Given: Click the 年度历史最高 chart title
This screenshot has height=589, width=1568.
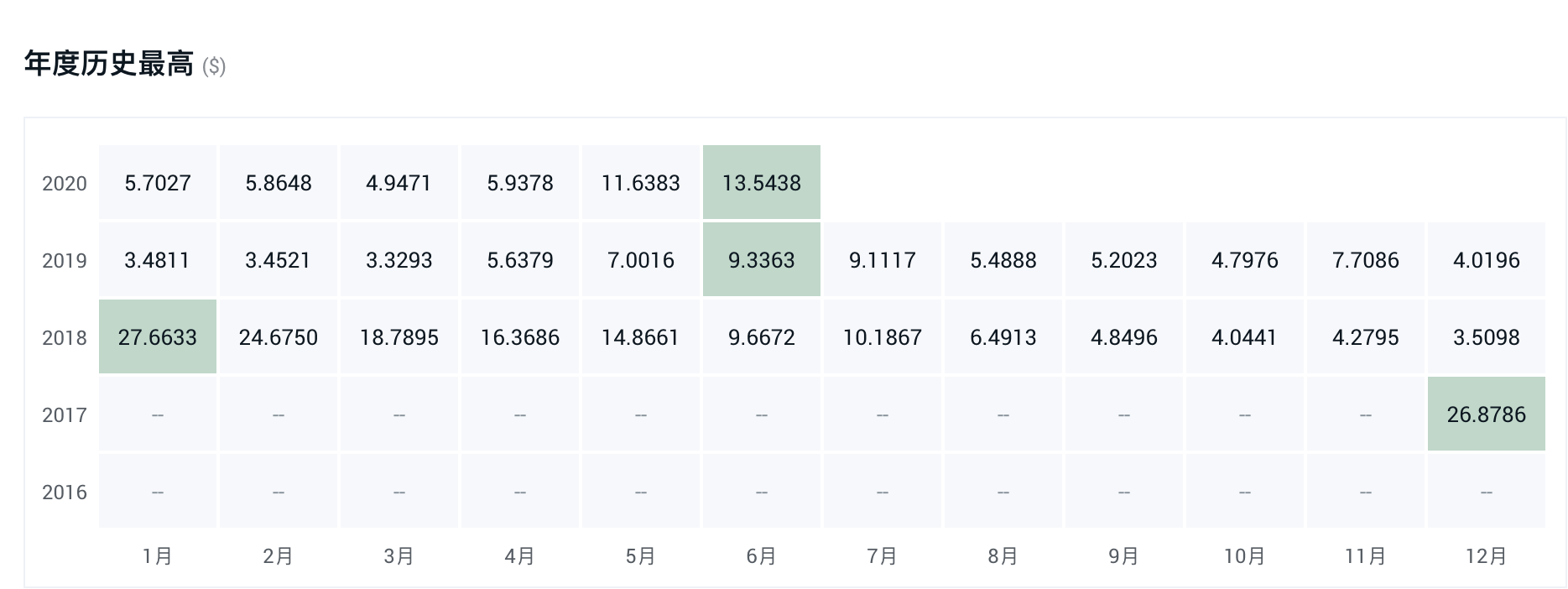Looking at the screenshot, I should click(109, 65).
